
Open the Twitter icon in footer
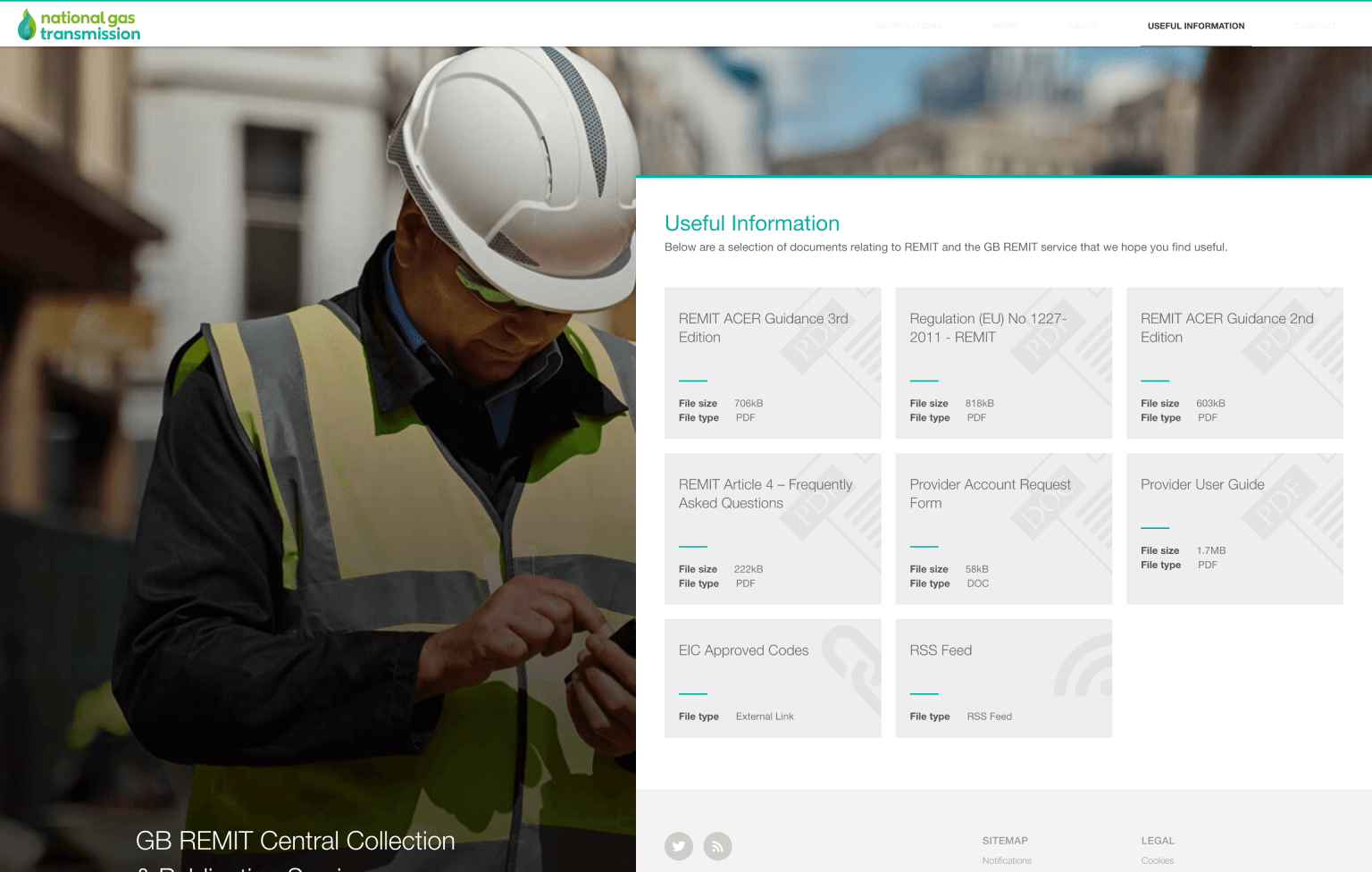tap(679, 846)
